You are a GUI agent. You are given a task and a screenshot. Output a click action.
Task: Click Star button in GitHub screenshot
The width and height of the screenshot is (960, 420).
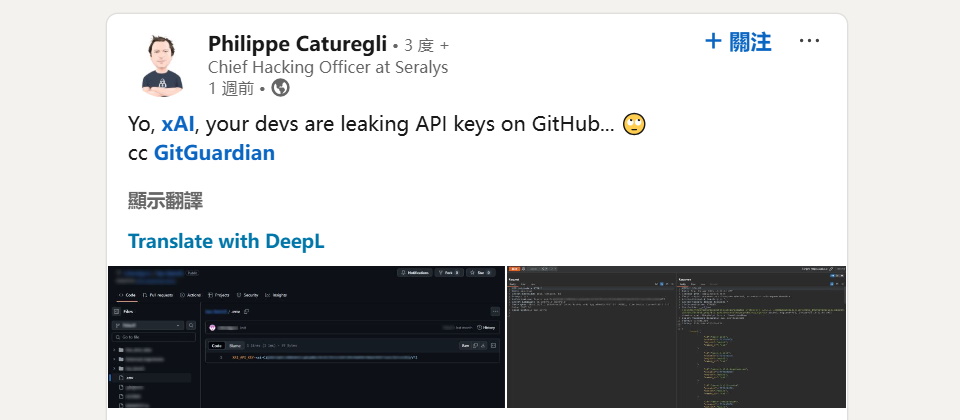(481, 272)
